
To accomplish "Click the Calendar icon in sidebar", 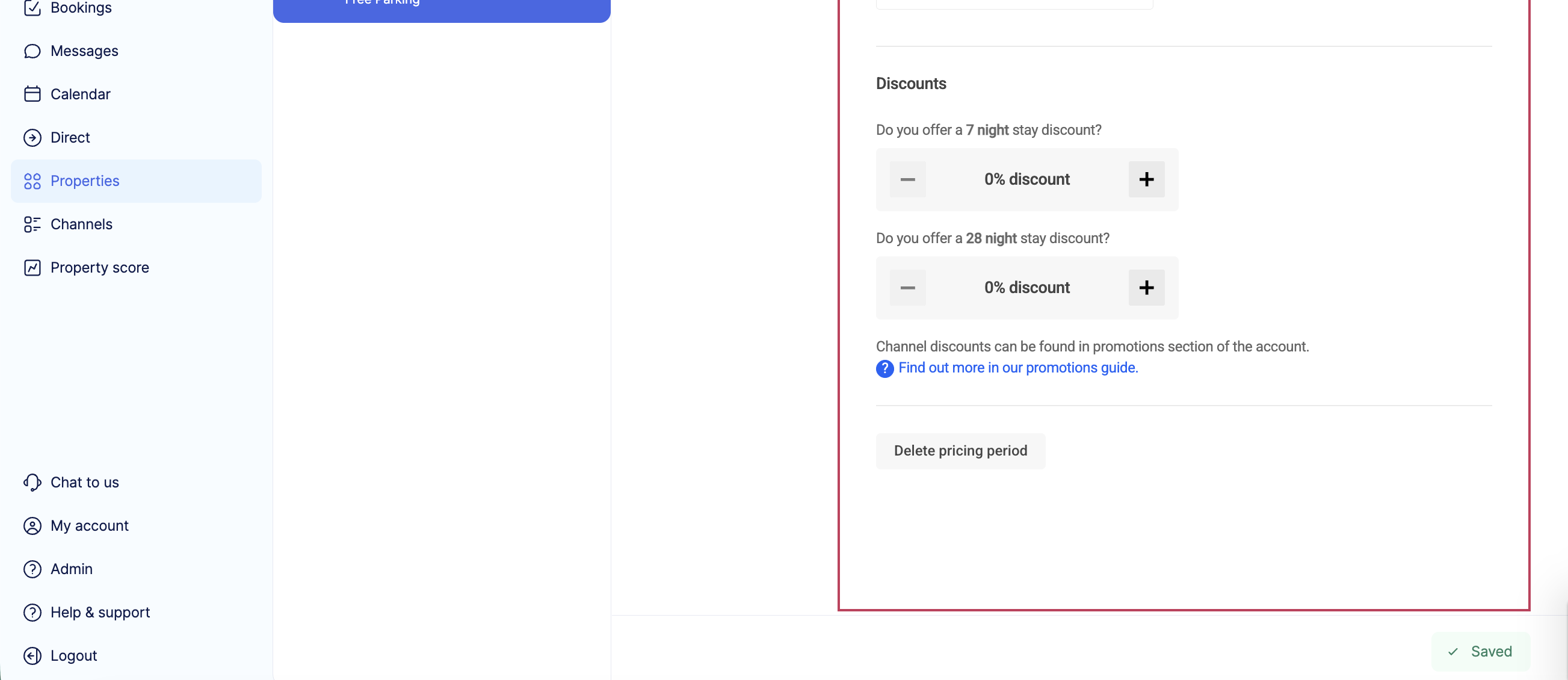I will [x=32, y=94].
